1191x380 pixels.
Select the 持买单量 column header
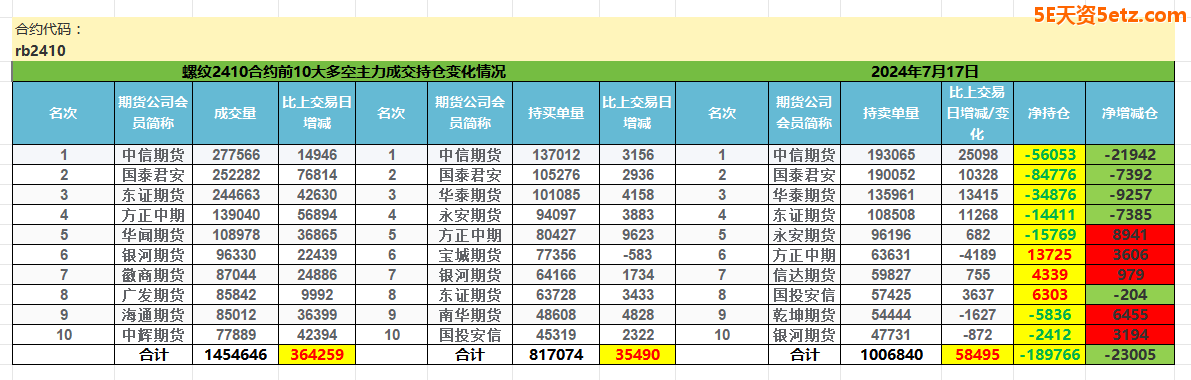556,113
